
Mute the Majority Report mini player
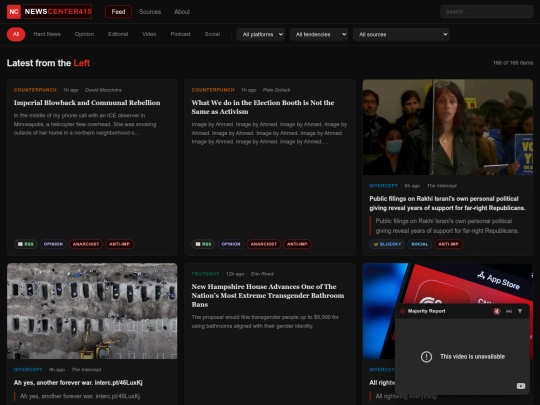(497, 311)
